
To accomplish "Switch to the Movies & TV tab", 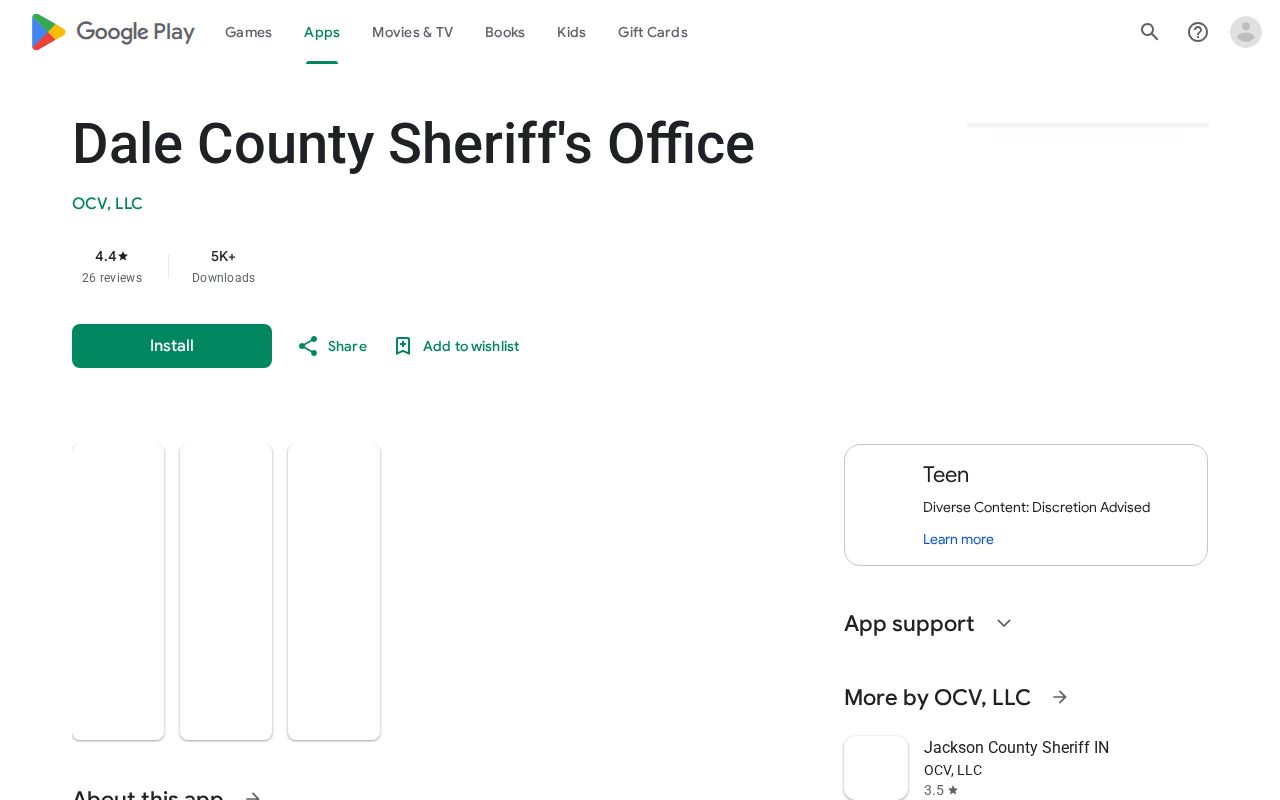I will coord(412,32).
